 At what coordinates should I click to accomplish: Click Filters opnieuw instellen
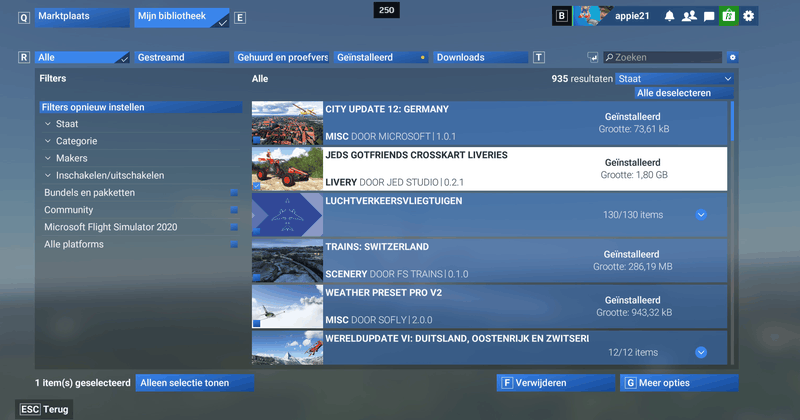(x=141, y=107)
